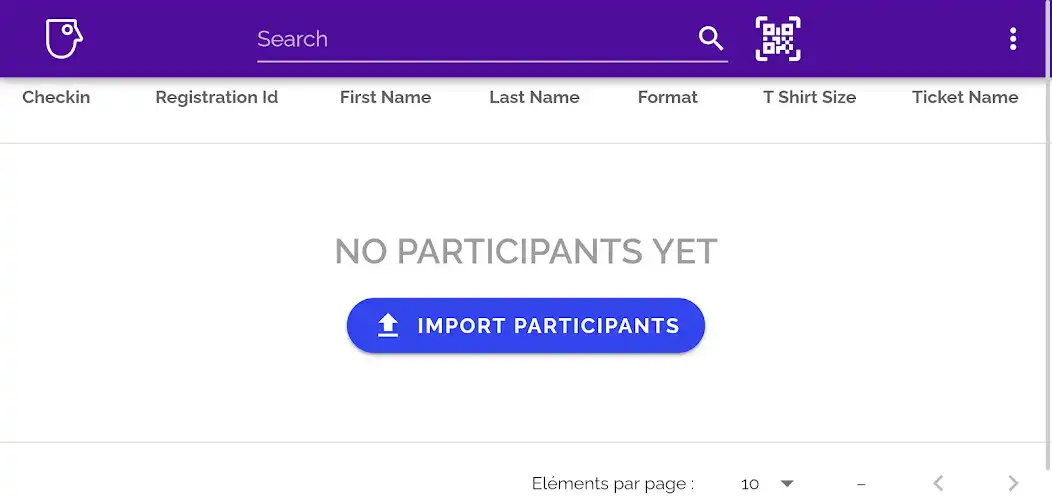Sort by the Last Name column
This screenshot has height=498, width=1052.
[534, 97]
